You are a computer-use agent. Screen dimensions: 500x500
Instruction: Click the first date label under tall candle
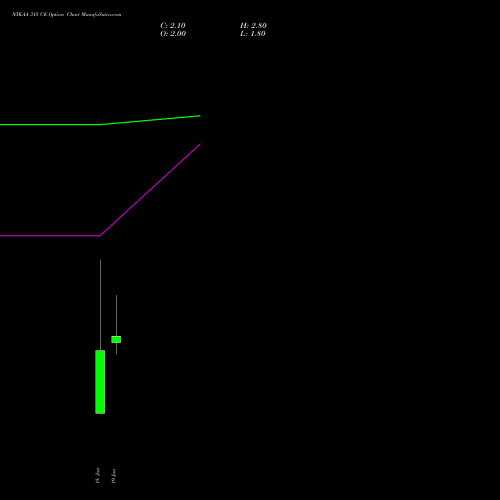[97, 475]
